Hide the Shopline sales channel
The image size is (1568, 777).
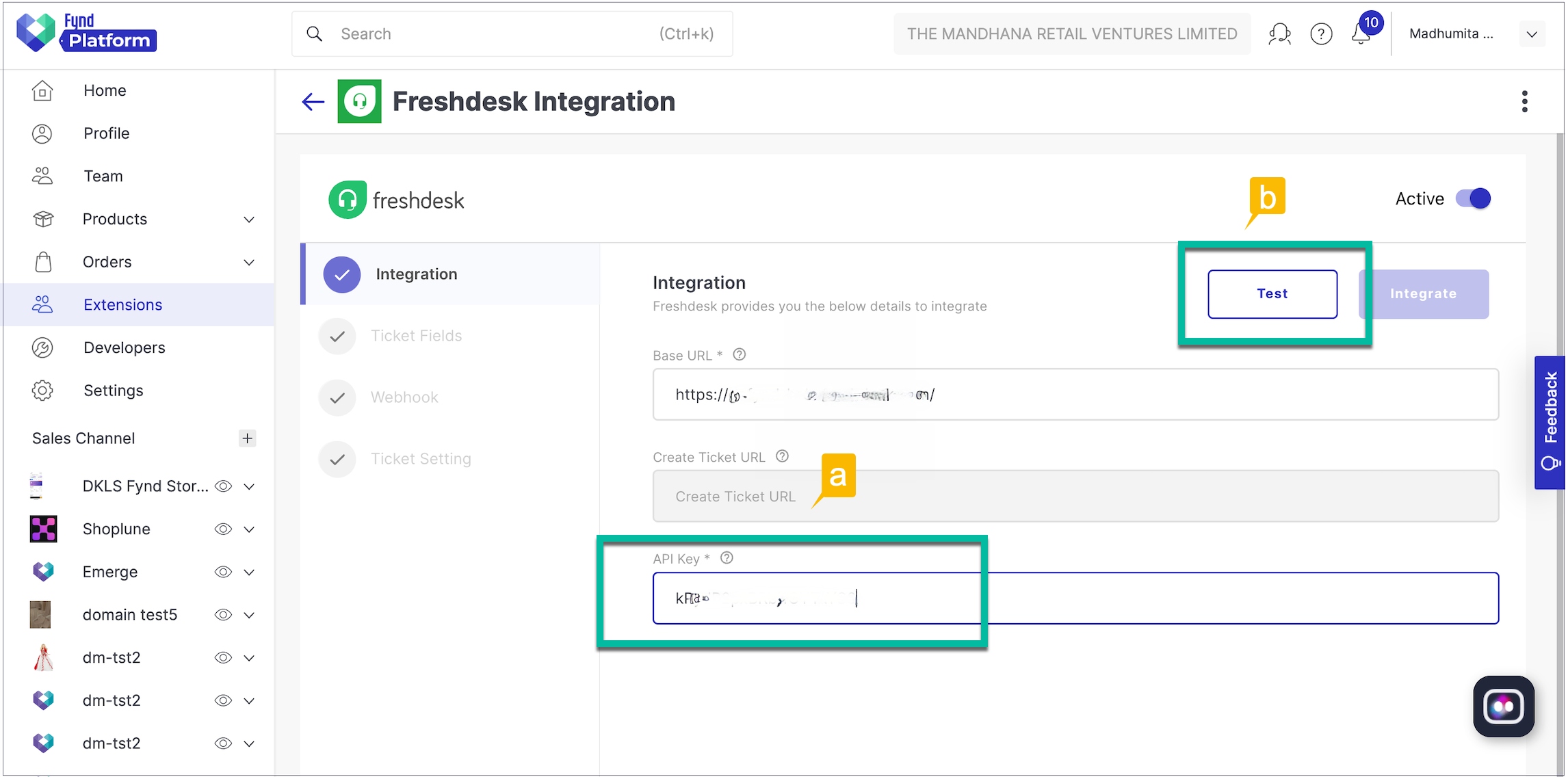[223, 529]
